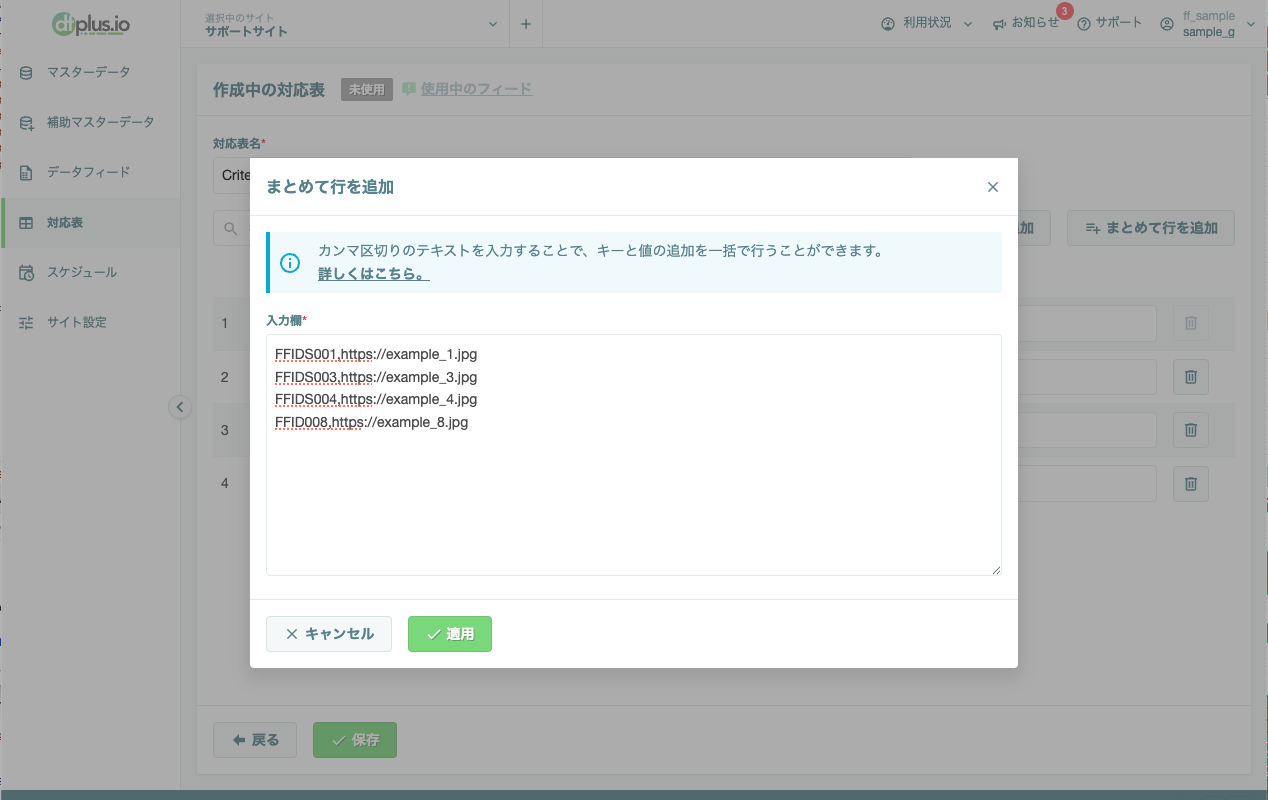Open マスターデータ in the sidebar
1268x800 pixels.
[90, 72]
